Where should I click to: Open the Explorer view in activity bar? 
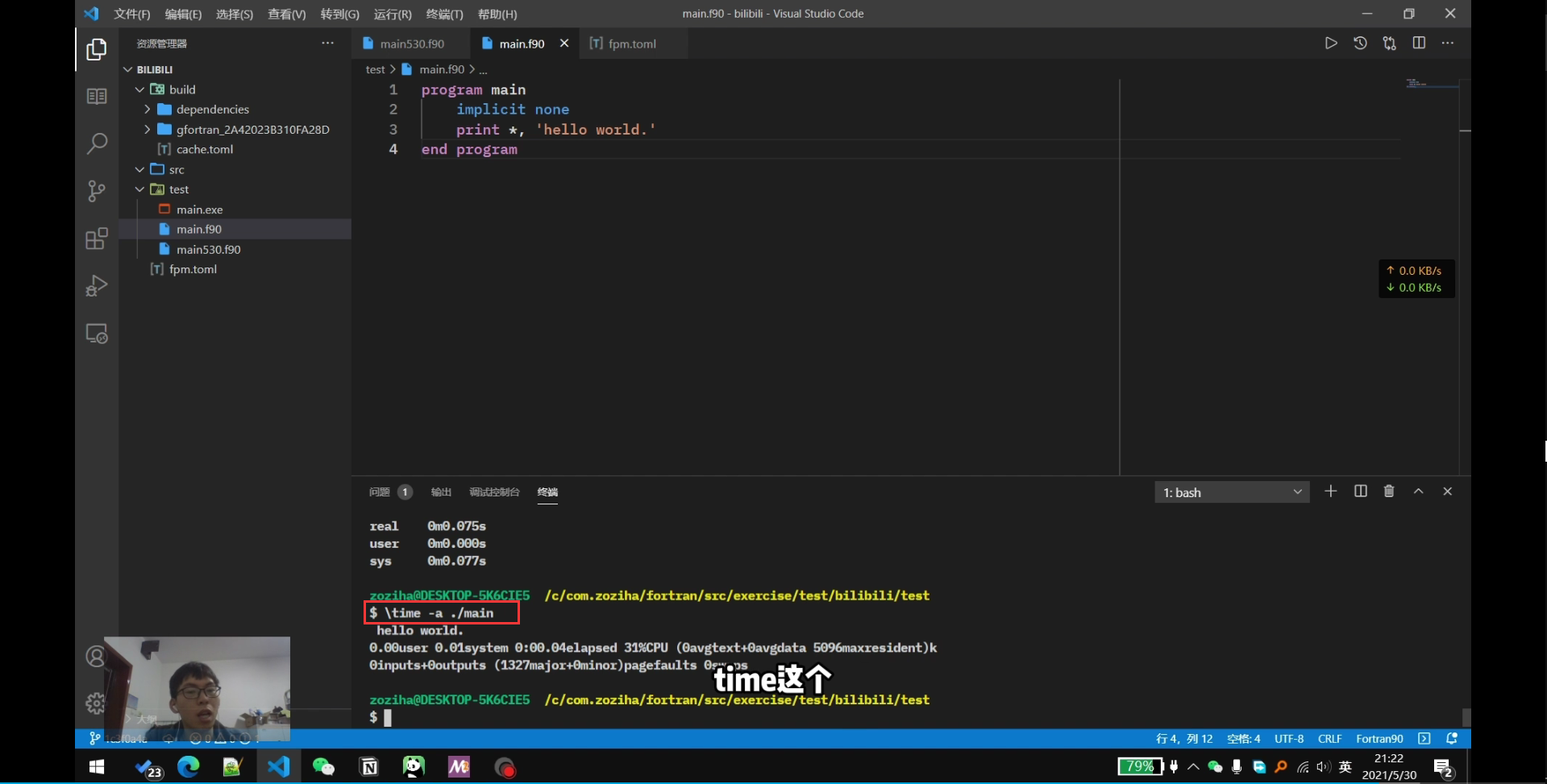(97, 50)
